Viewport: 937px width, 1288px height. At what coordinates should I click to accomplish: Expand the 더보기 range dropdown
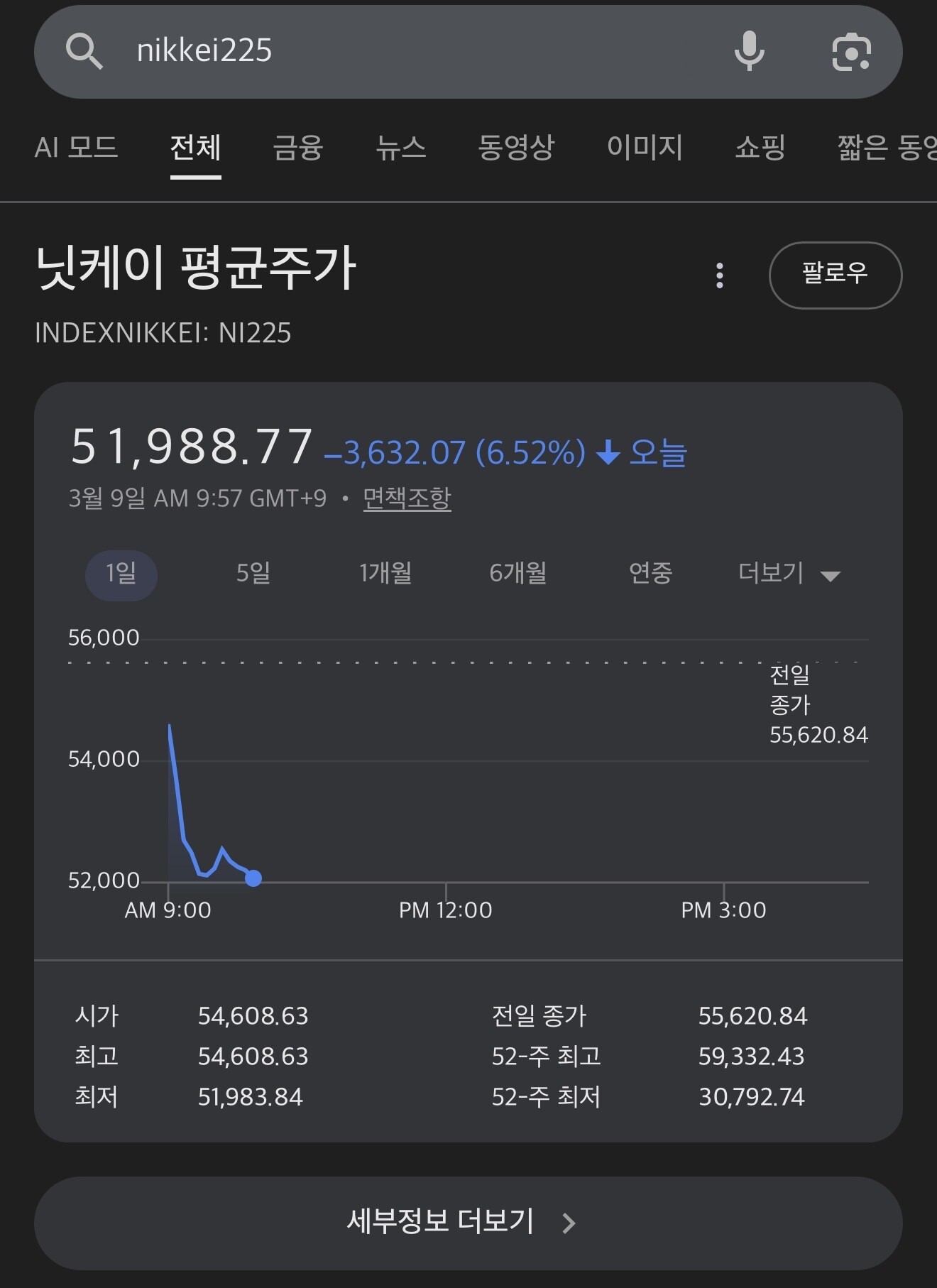tap(789, 574)
